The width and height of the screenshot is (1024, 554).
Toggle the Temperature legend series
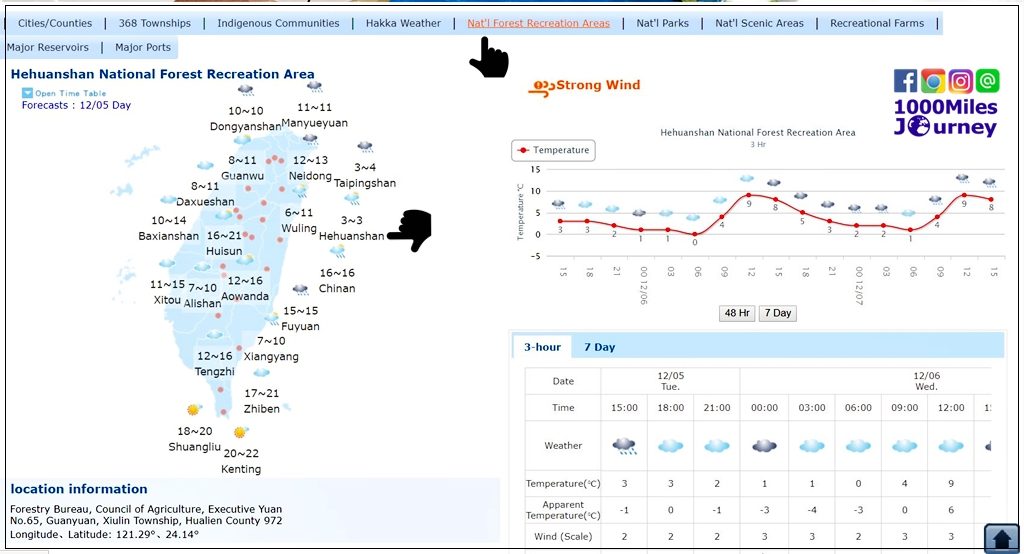pyautogui.click(x=553, y=150)
